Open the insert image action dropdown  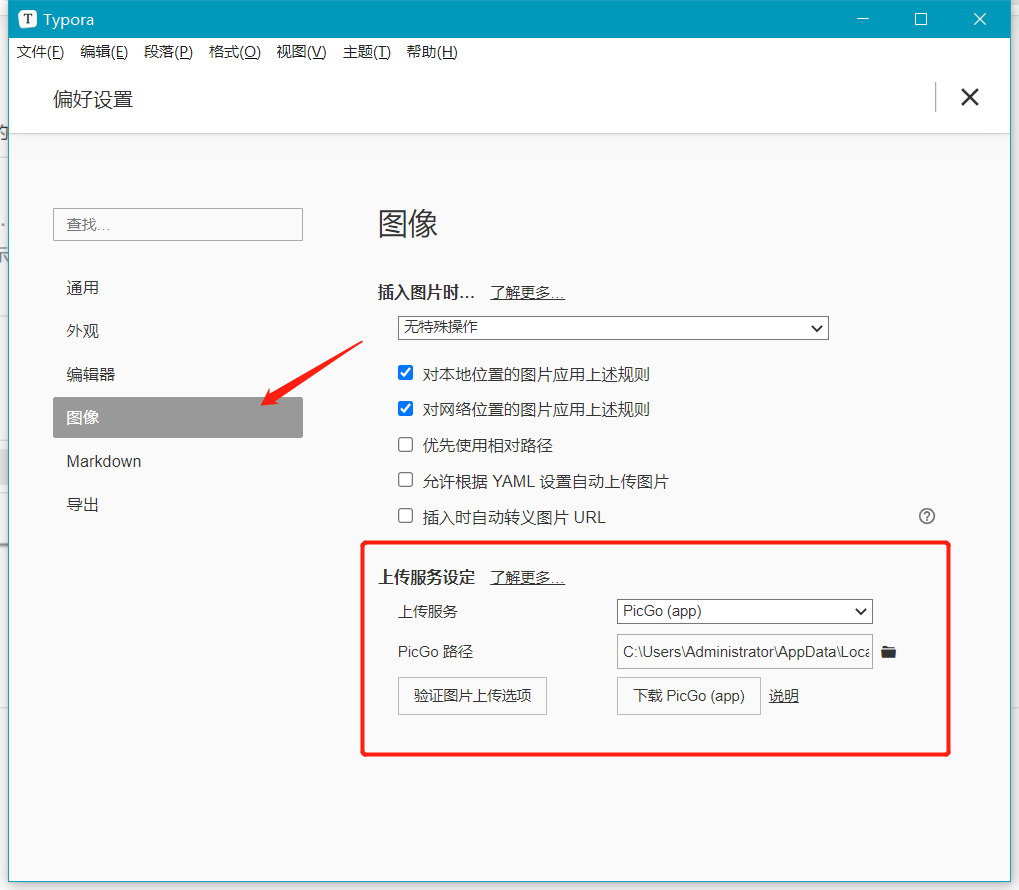click(x=613, y=328)
